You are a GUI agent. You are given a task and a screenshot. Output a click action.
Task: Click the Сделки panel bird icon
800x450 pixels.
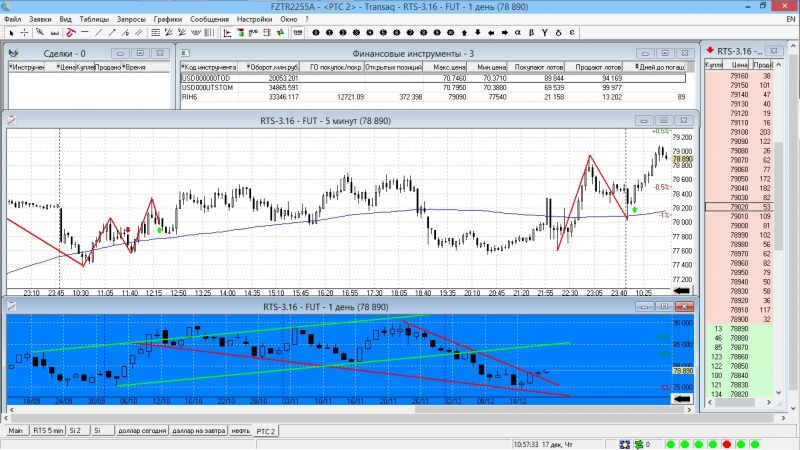coord(13,53)
